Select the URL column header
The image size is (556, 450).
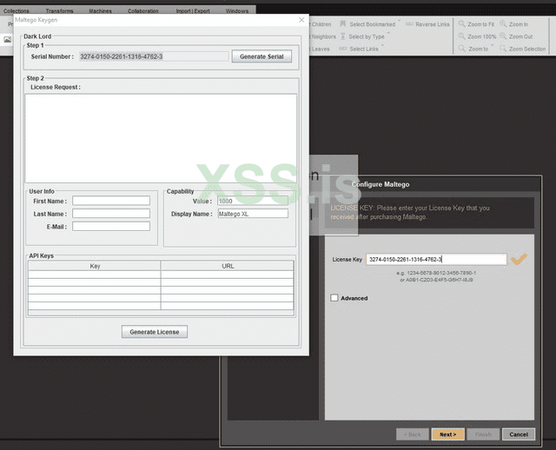coord(227,266)
